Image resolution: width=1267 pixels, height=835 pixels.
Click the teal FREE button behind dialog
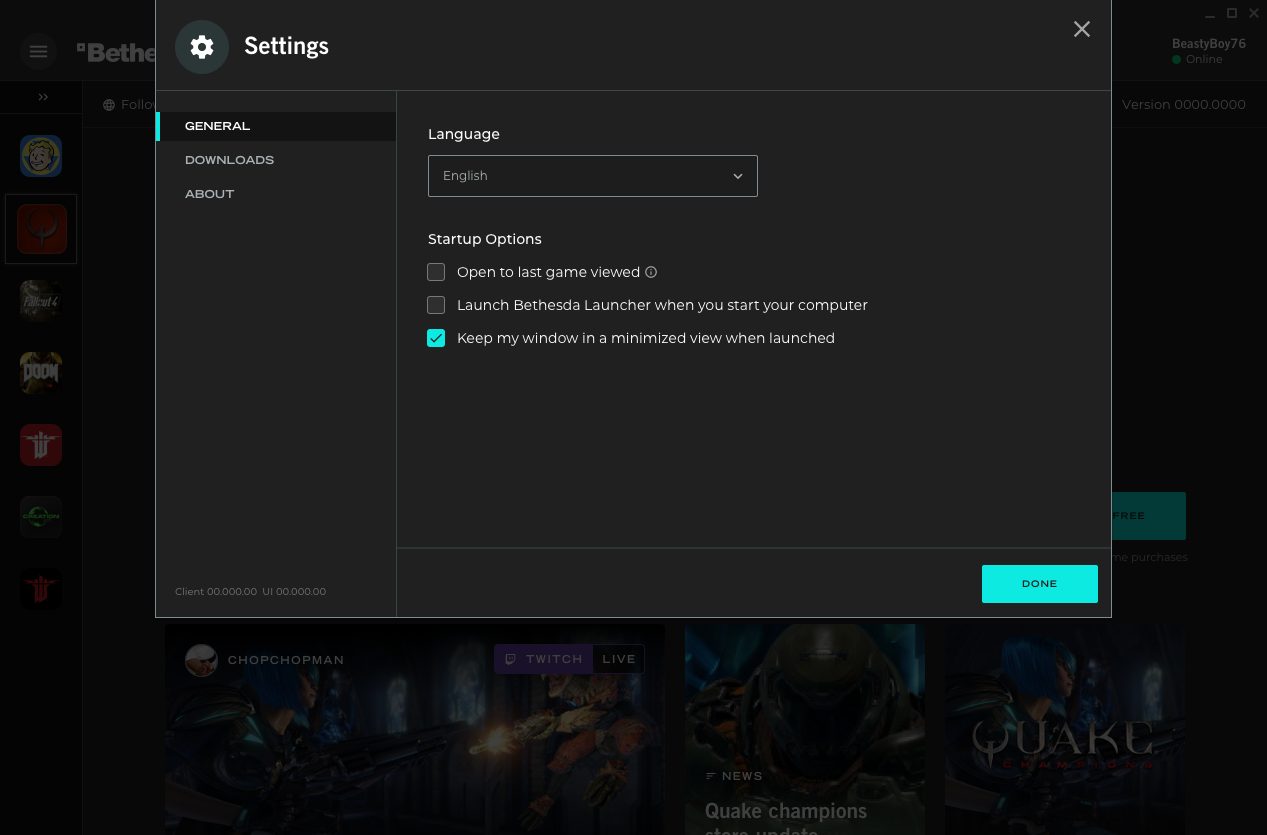pos(1148,516)
